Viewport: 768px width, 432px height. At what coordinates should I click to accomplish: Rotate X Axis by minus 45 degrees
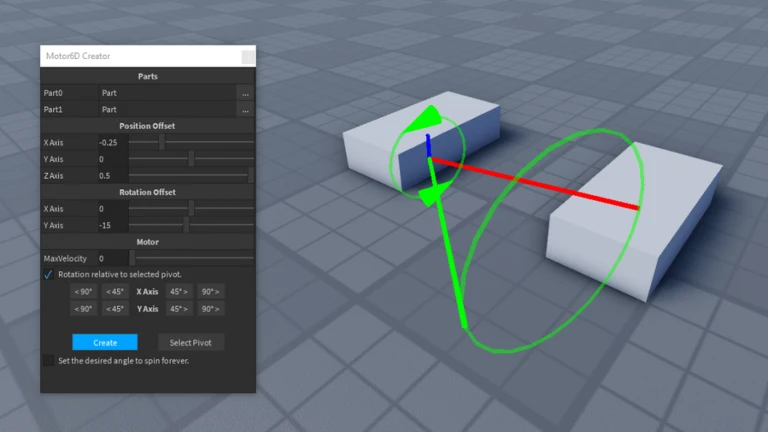coord(115,292)
